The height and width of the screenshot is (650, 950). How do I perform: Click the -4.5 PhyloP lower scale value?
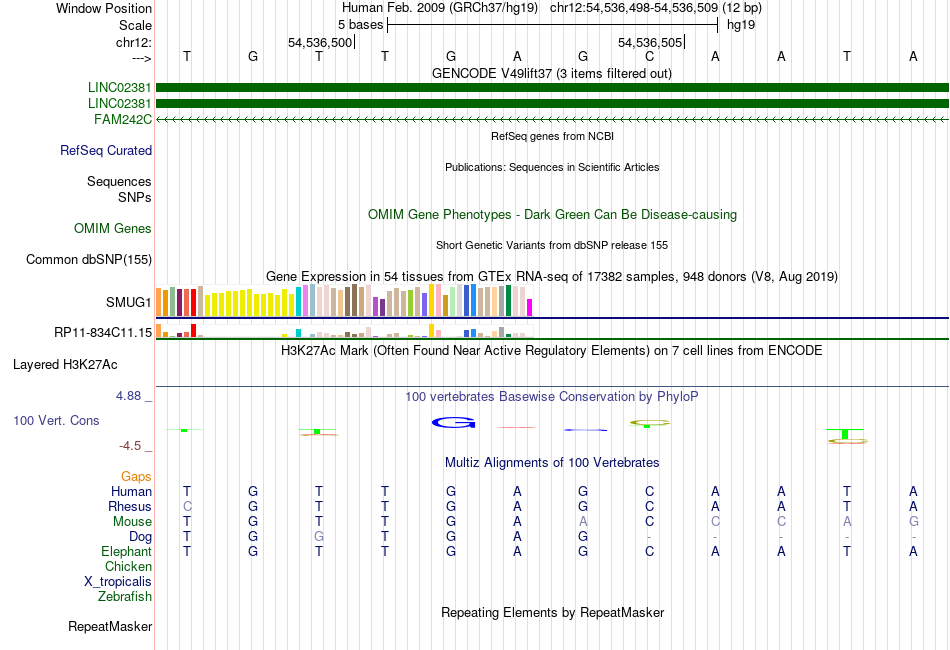130,446
